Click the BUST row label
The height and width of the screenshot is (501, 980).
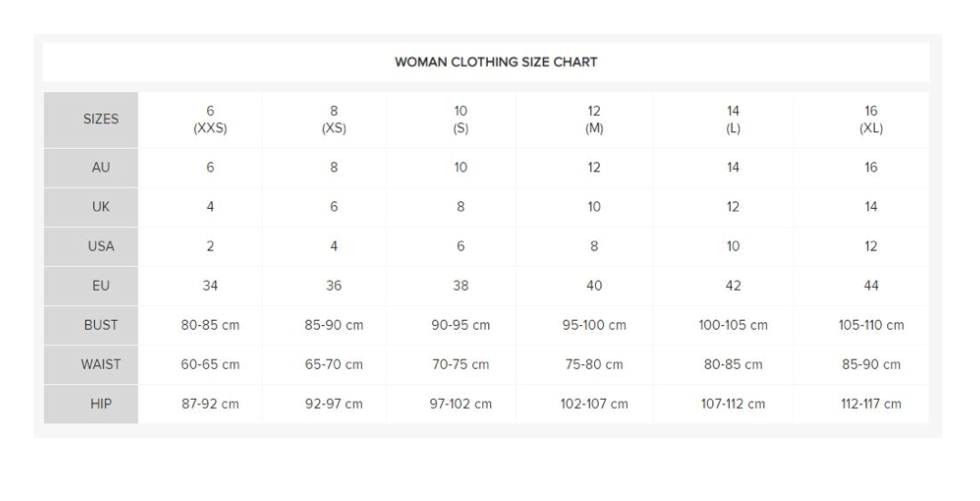point(100,325)
